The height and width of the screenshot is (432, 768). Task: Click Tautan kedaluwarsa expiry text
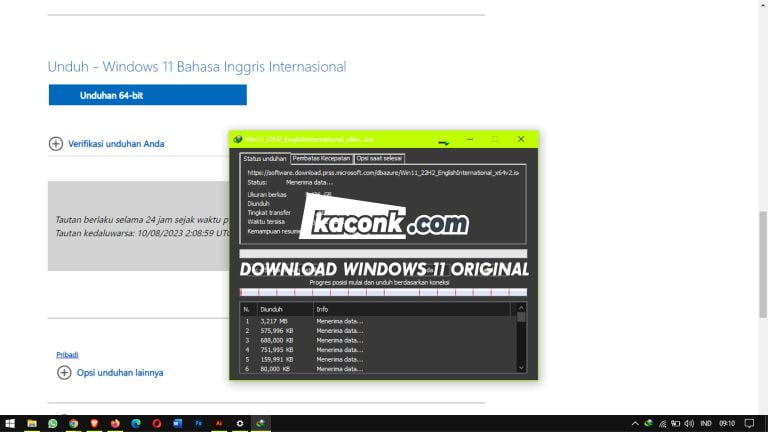click(142, 234)
